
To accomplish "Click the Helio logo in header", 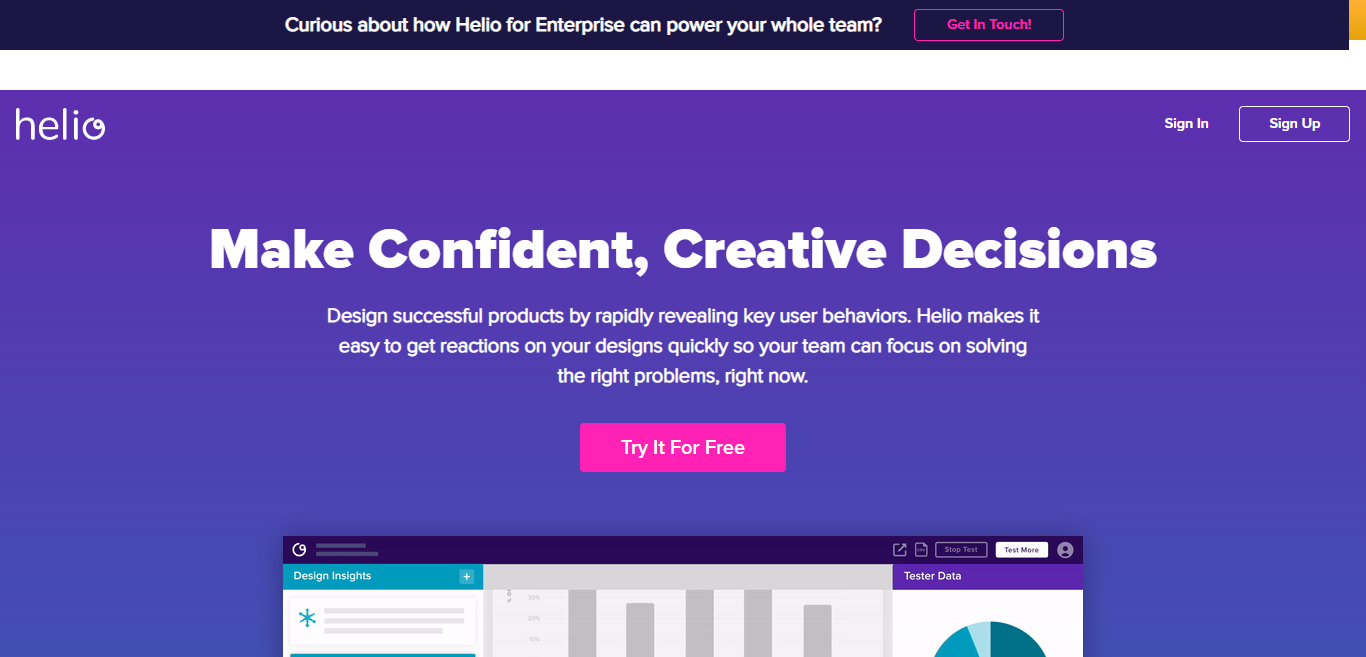I will coord(60,124).
